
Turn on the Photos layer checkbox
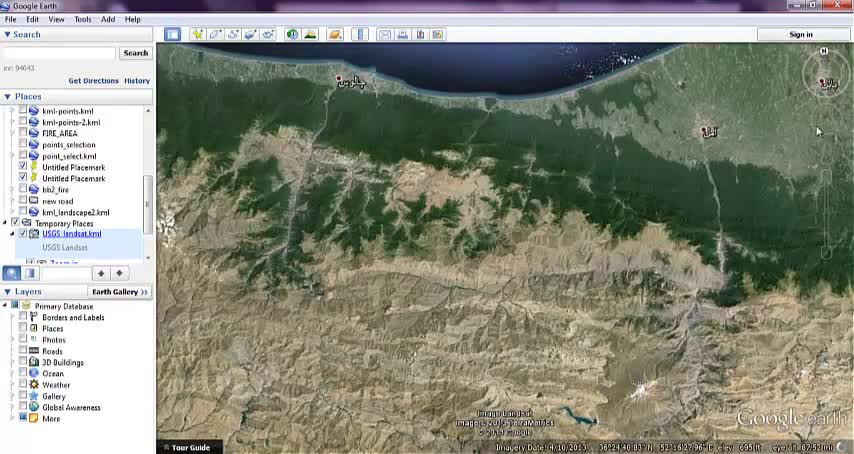coord(22,339)
